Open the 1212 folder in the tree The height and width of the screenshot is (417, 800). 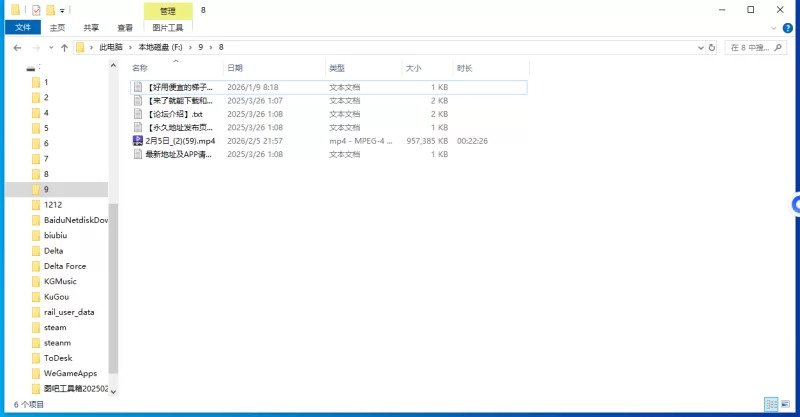tap(53, 205)
